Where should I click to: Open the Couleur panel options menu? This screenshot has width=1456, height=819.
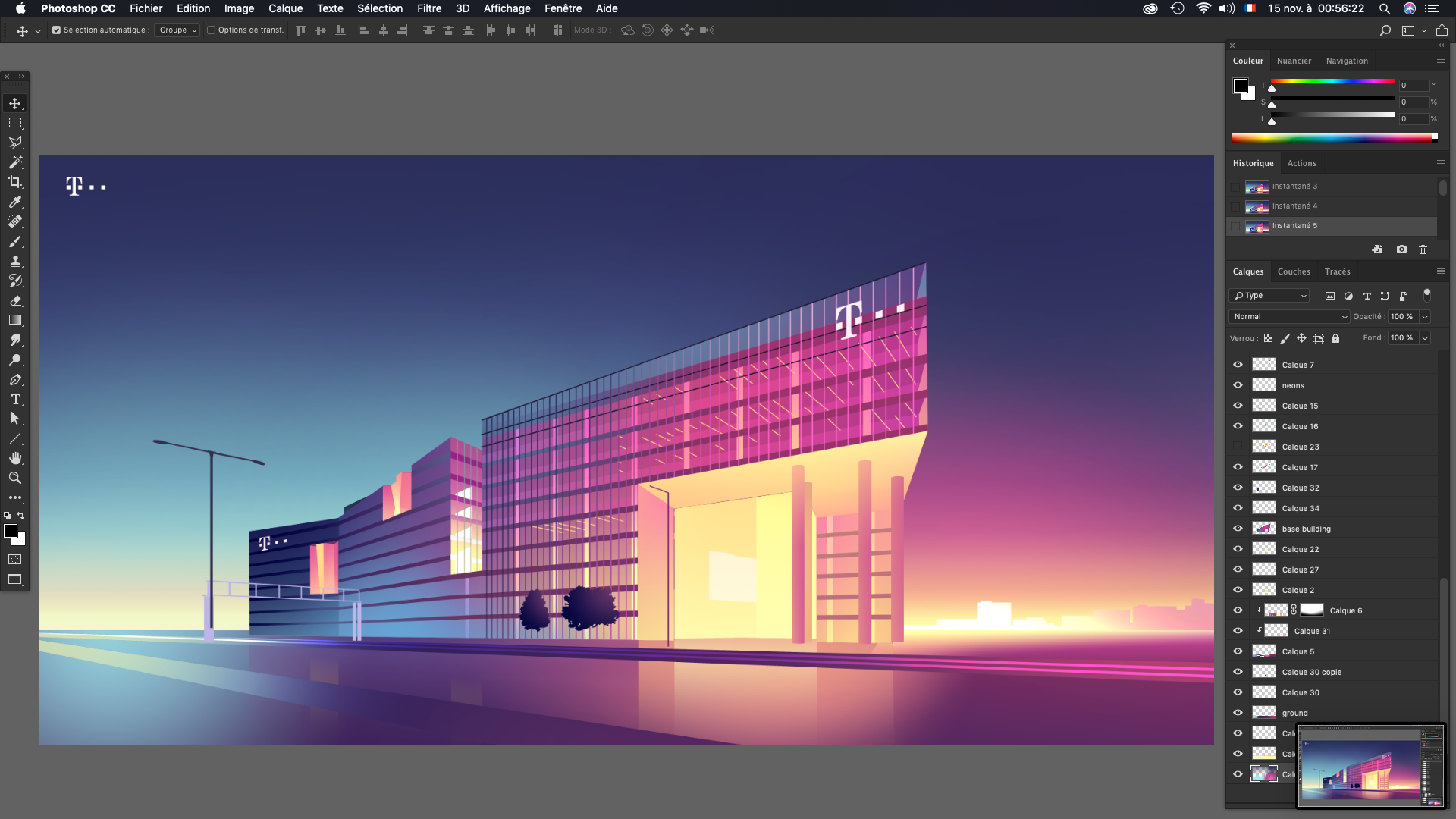click(x=1440, y=61)
